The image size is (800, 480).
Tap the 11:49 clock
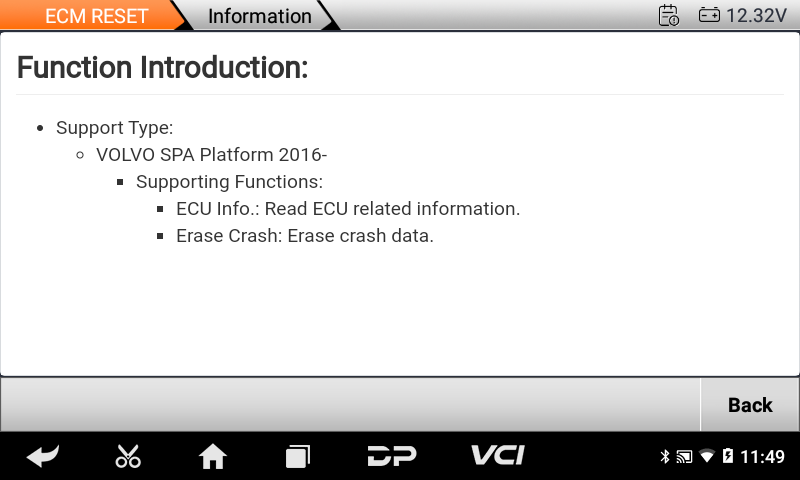point(762,456)
